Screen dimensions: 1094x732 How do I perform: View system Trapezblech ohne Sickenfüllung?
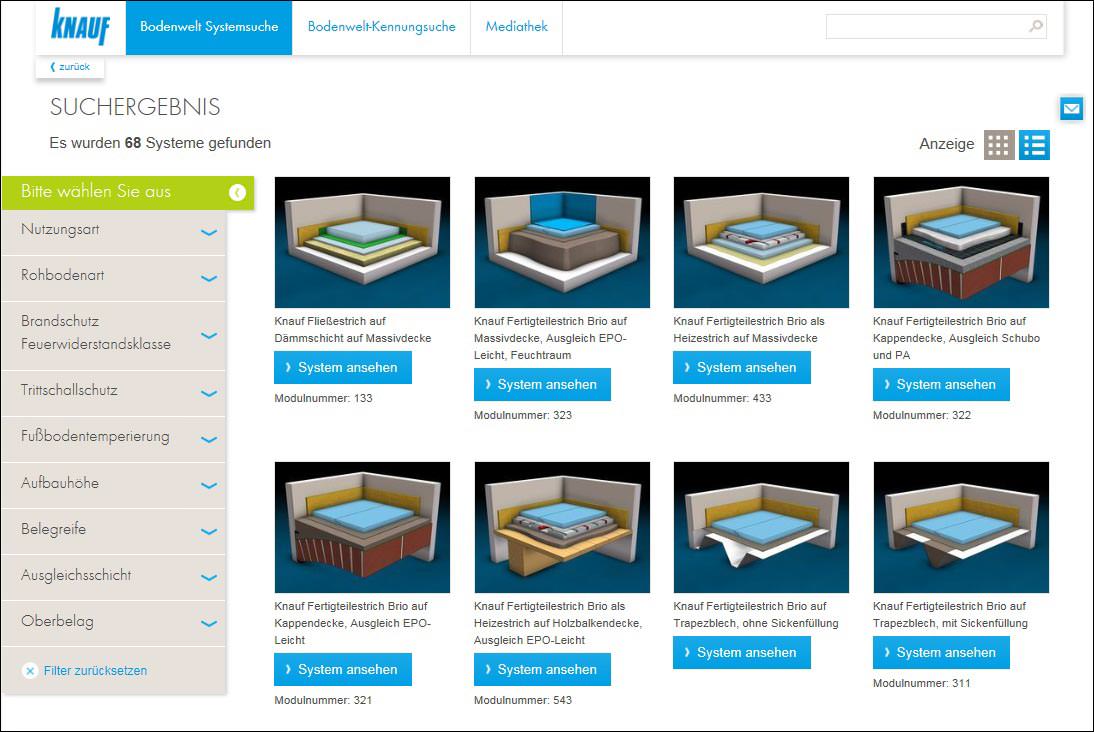coord(742,652)
